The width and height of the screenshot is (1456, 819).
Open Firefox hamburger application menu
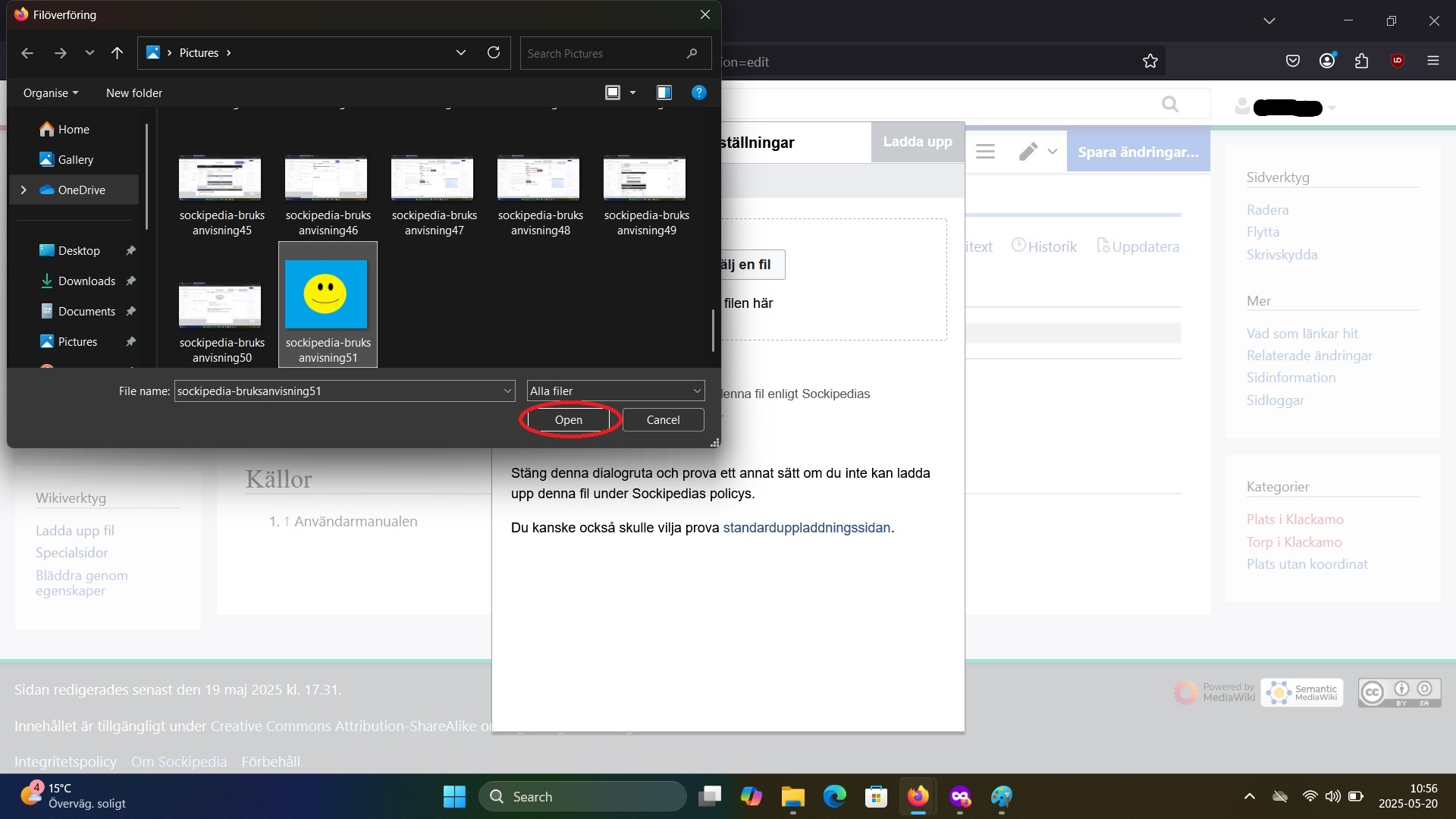(1432, 61)
